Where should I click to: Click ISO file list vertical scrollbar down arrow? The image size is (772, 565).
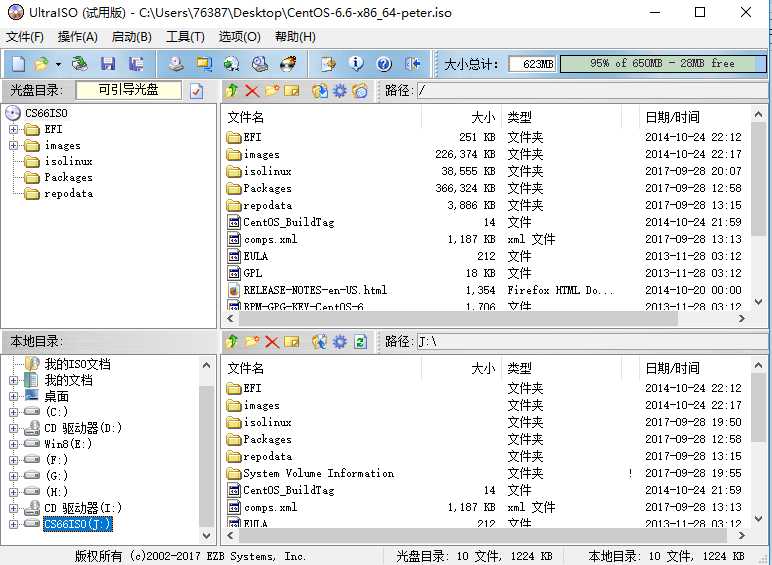point(759,301)
